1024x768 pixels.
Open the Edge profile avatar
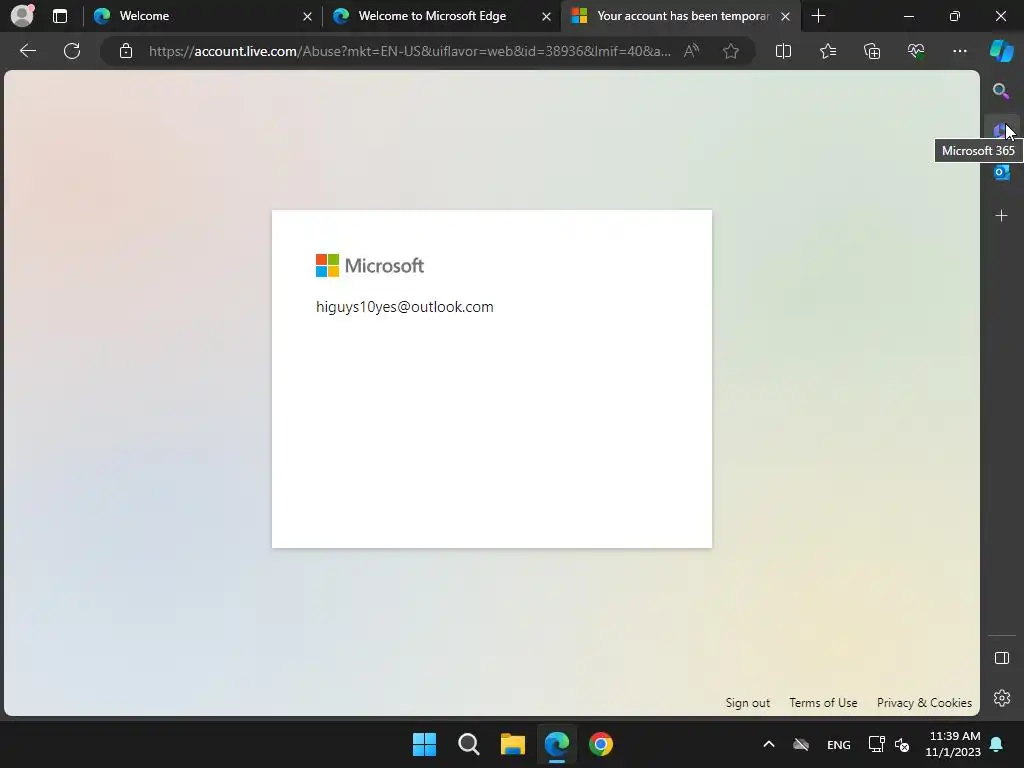[x=22, y=16]
